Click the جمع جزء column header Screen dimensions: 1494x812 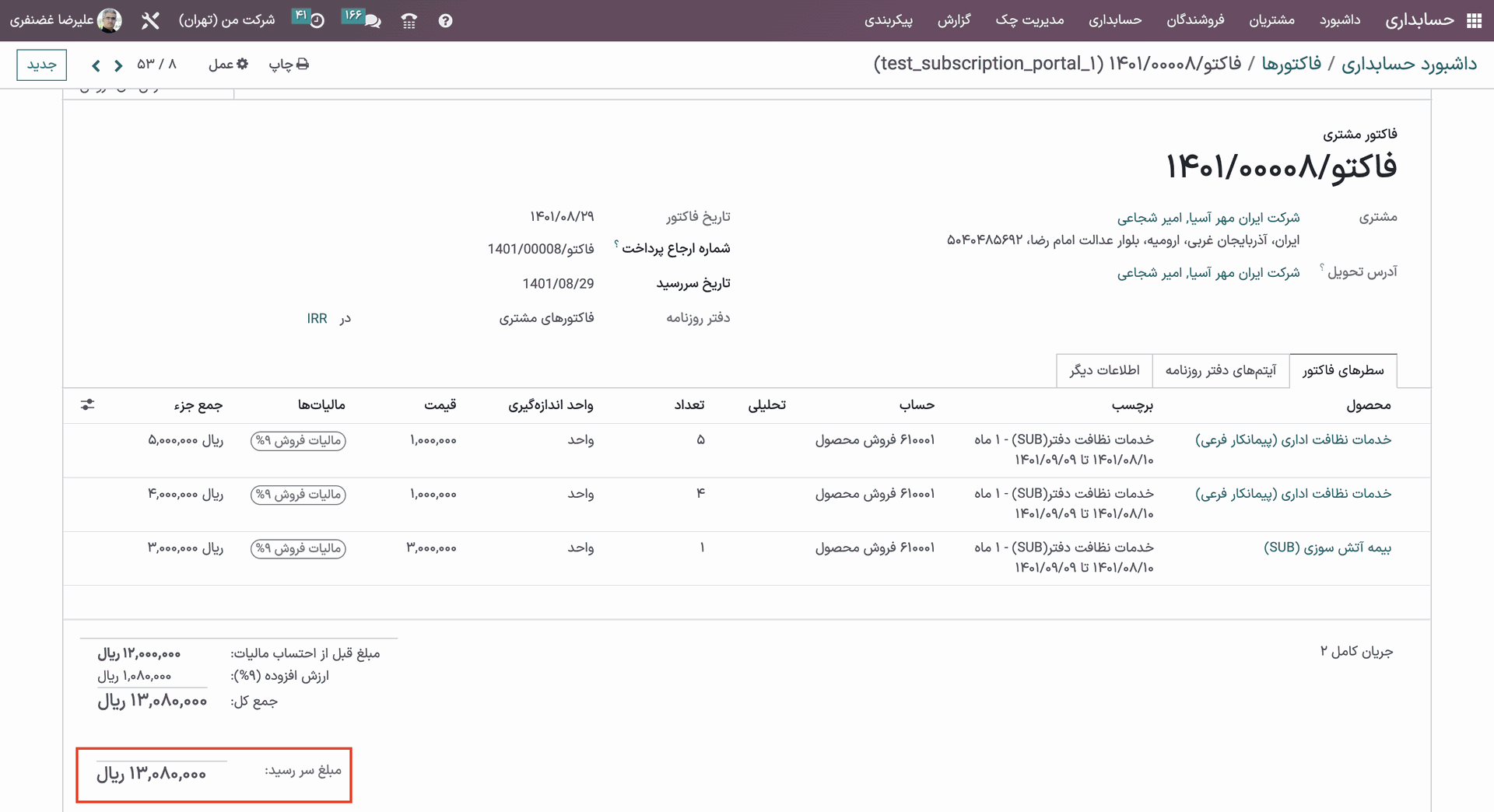click(x=198, y=405)
